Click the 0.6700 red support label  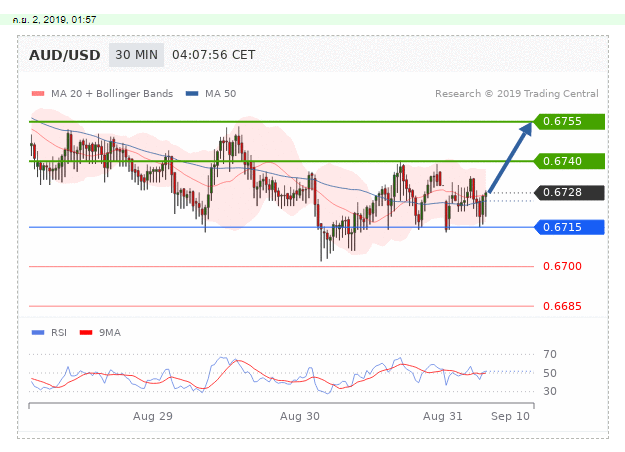click(x=562, y=266)
